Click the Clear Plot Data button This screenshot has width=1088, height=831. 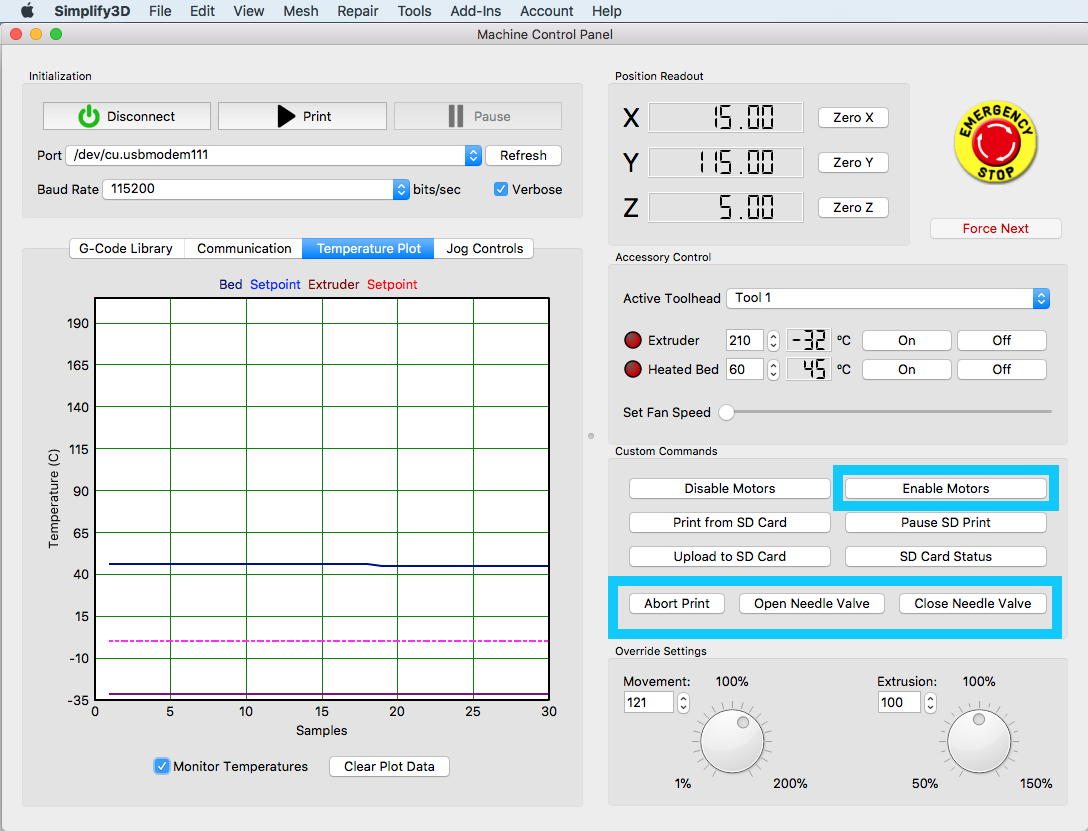[x=389, y=766]
